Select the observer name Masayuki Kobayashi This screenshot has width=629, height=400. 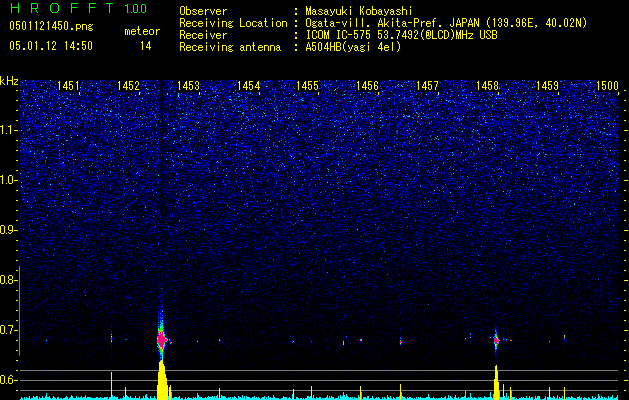click(x=359, y=11)
